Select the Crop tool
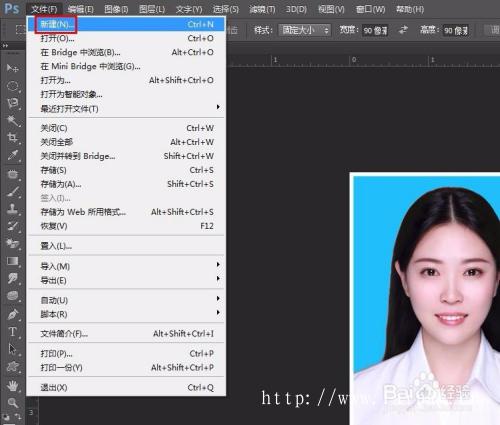 (x=13, y=138)
